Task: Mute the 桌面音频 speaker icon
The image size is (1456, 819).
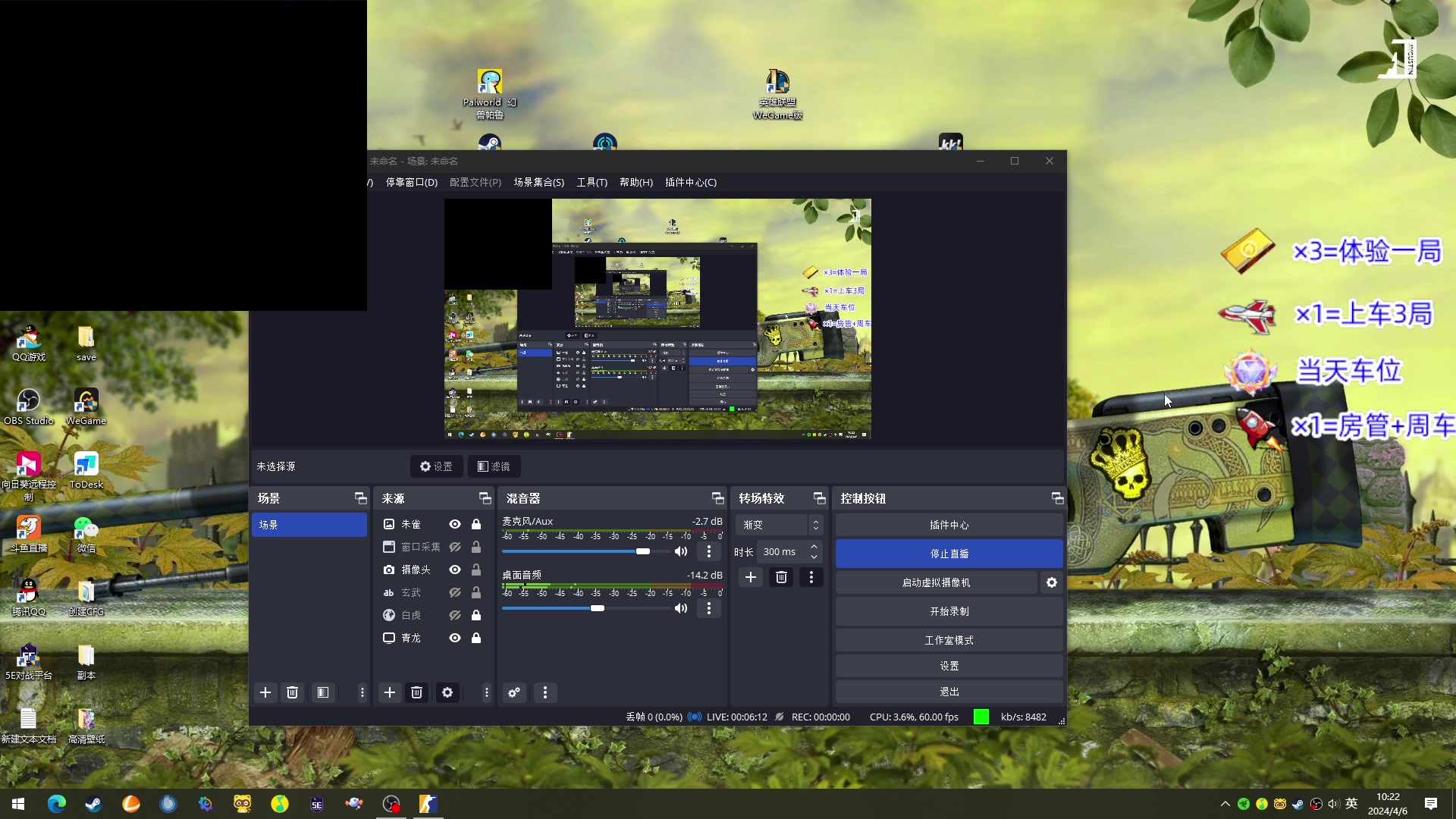Action: click(681, 608)
